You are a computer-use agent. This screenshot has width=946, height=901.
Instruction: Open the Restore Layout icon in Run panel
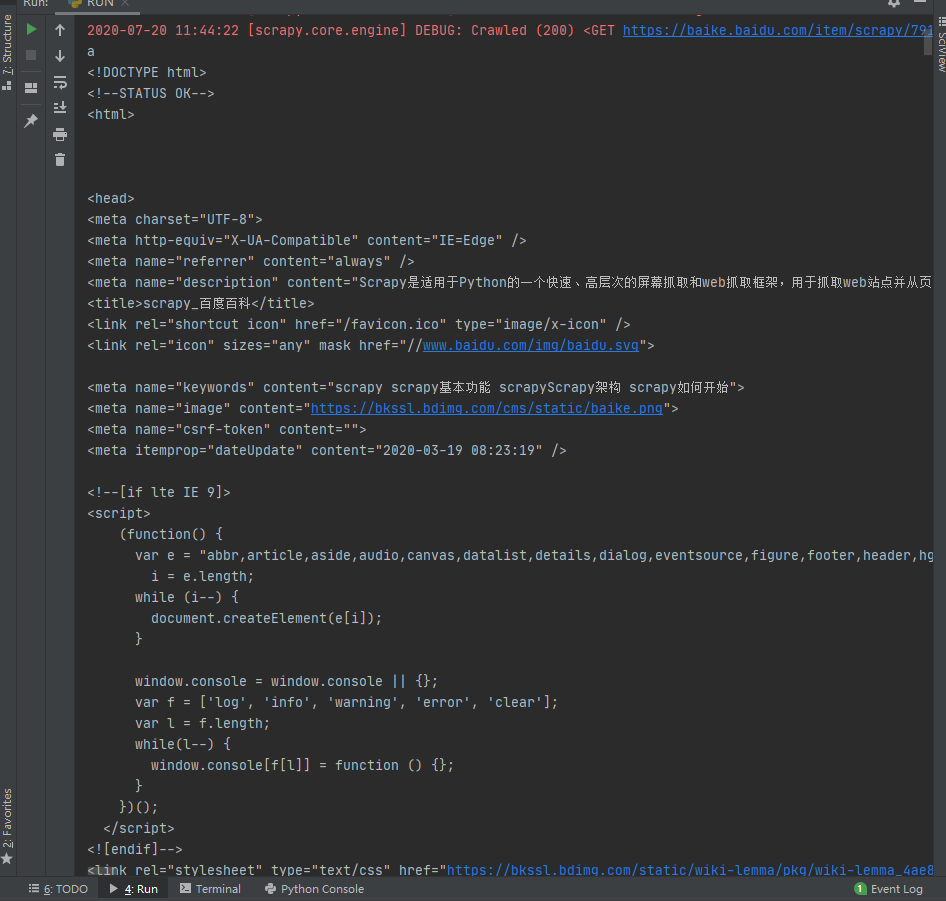[x=31, y=88]
